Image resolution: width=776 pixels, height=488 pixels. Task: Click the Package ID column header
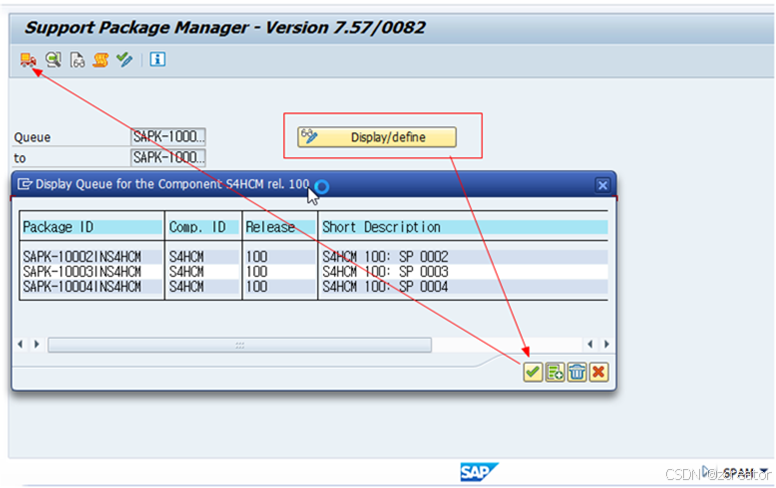pyautogui.click(x=92, y=227)
